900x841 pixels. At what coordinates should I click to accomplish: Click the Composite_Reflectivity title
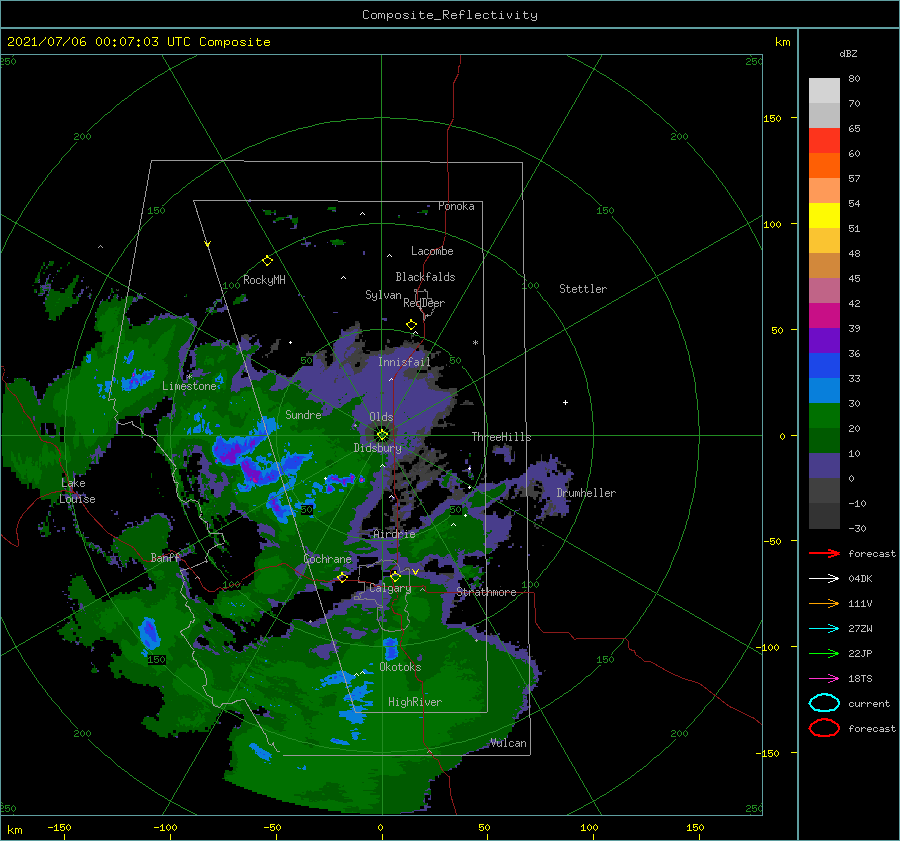(x=450, y=15)
